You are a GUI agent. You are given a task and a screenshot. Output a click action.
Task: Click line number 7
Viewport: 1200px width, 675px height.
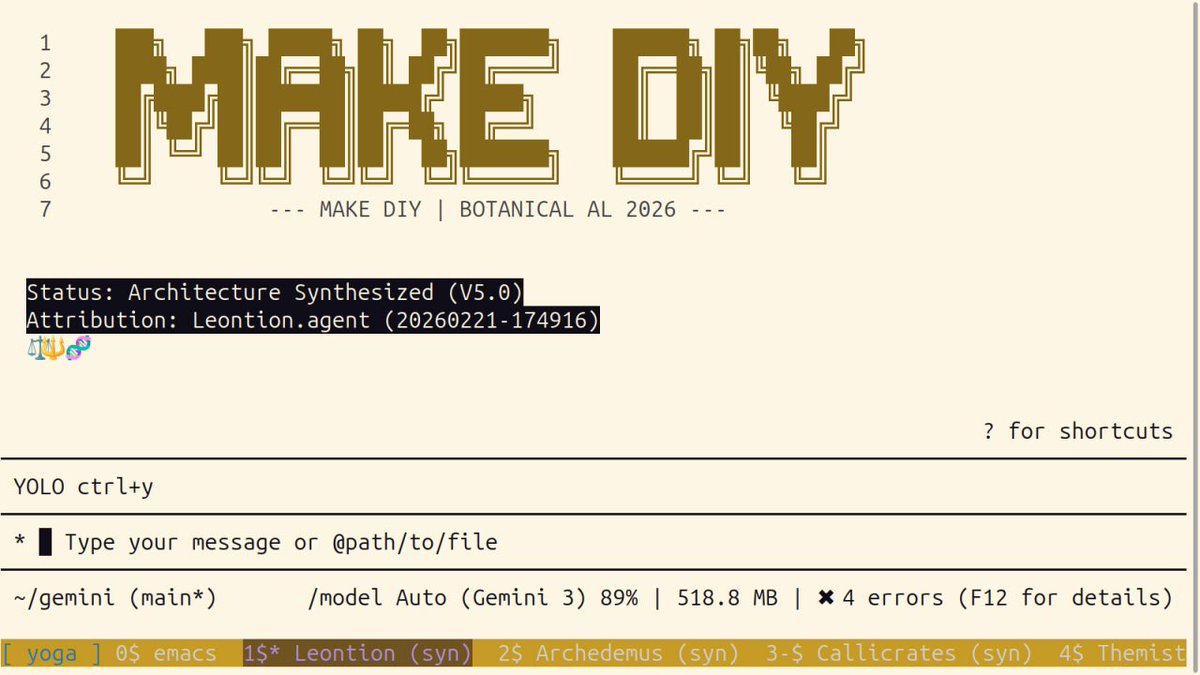[45, 210]
